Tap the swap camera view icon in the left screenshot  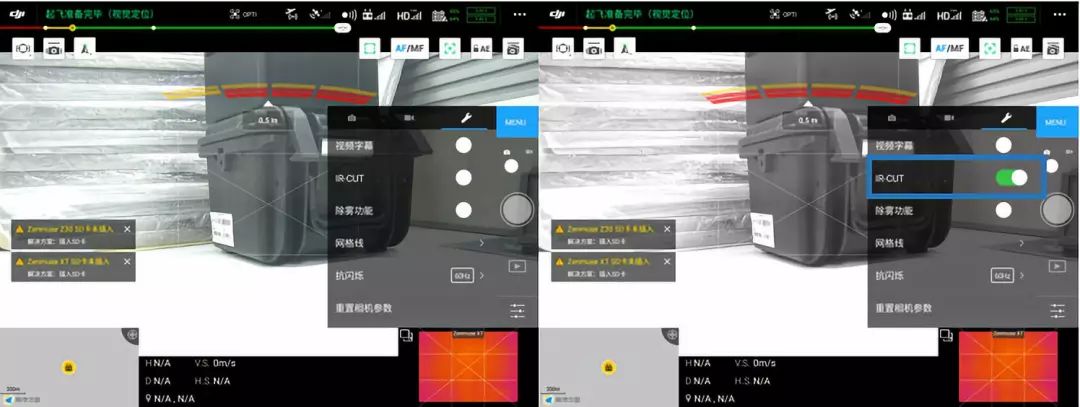406,336
